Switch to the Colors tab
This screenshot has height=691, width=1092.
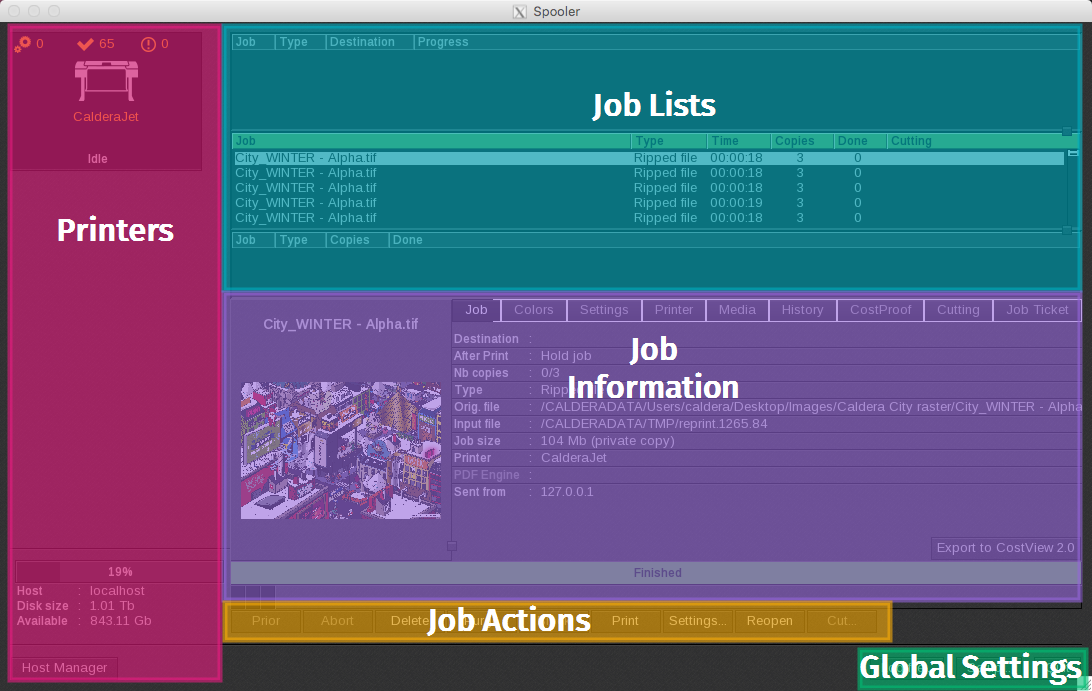533,310
